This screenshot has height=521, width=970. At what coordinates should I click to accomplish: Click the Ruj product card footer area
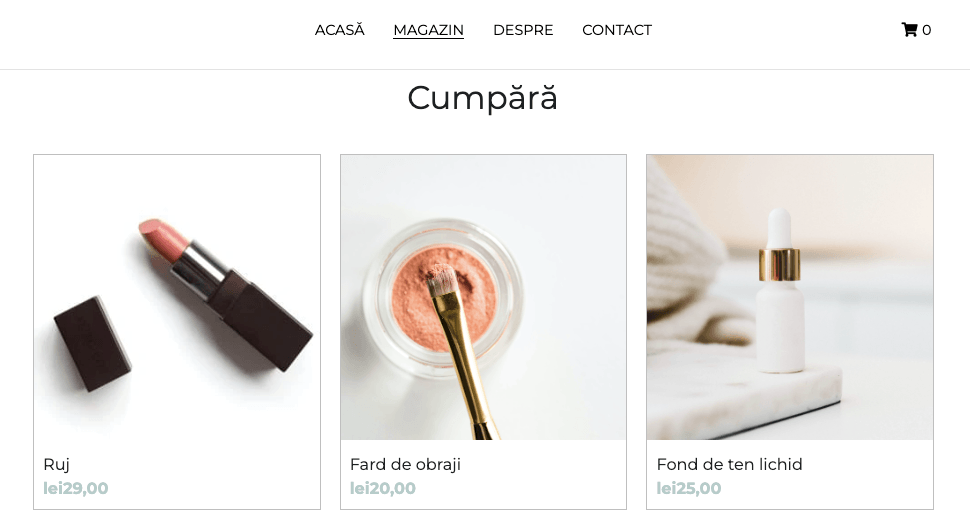pyautogui.click(x=177, y=475)
